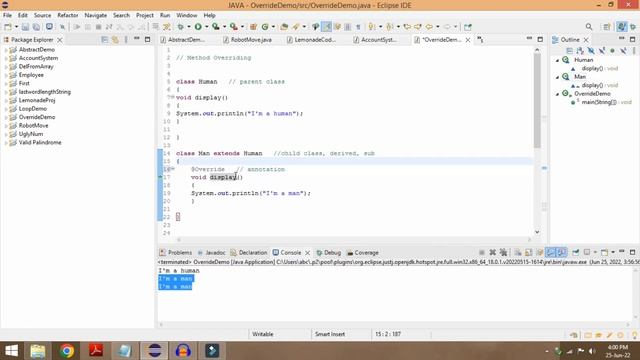Open the New file dropdown arrow
The height and width of the screenshot is (360, 640).
(x=16, y=27)
